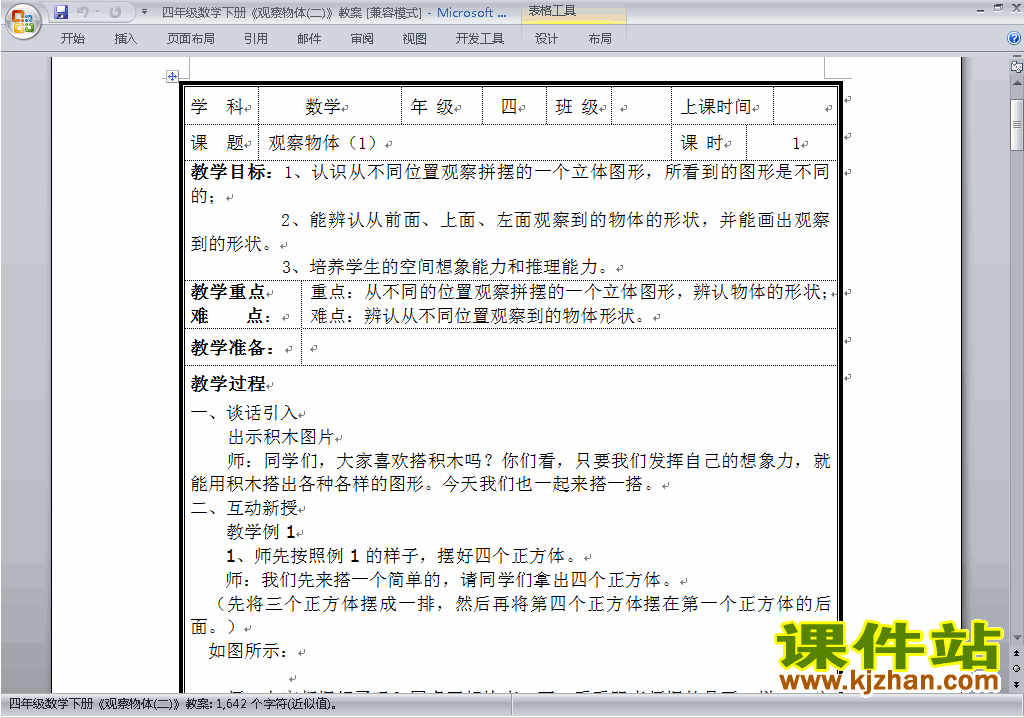This screenshot has width=1024, height=718.
Task: Switch to the 视图 tab
Action: point(414,39)
